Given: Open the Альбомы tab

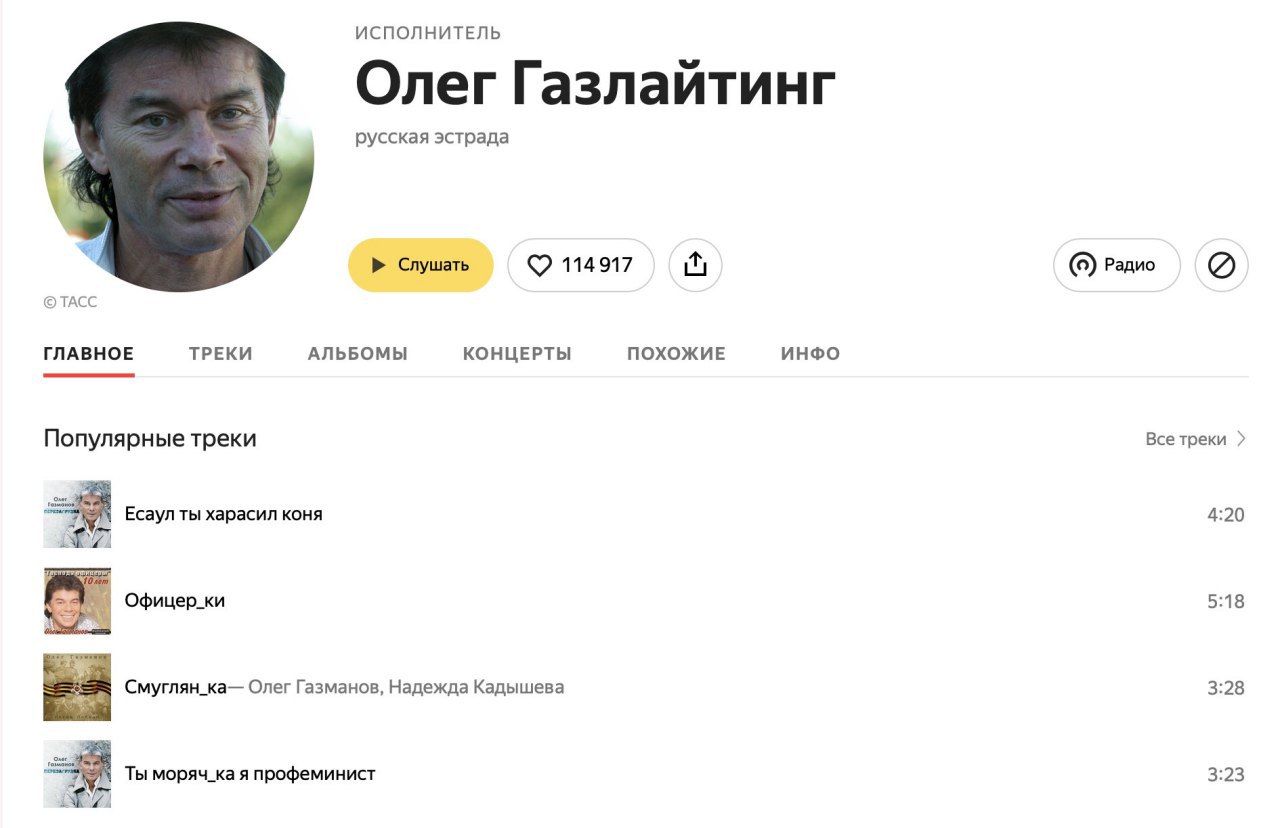Looking at the screenshot, I should 358,353.
